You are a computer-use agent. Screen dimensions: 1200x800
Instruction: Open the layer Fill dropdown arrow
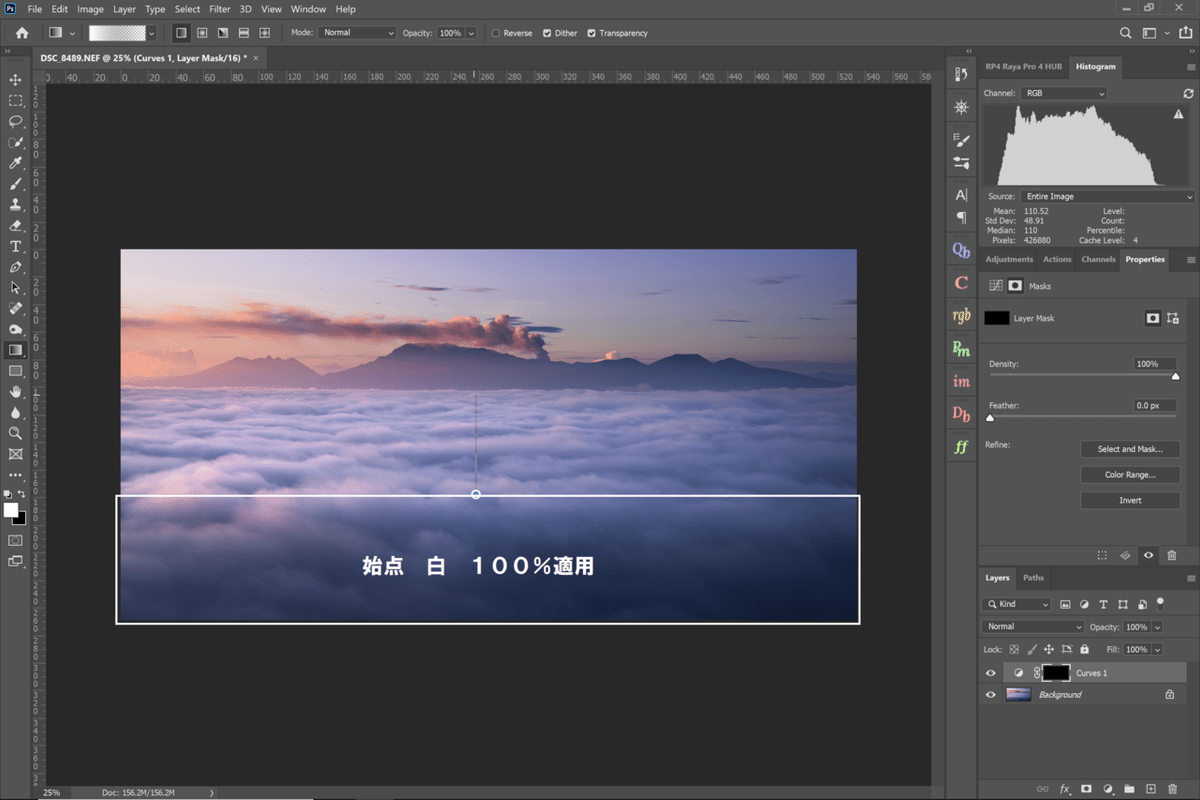pos(1157,649)
